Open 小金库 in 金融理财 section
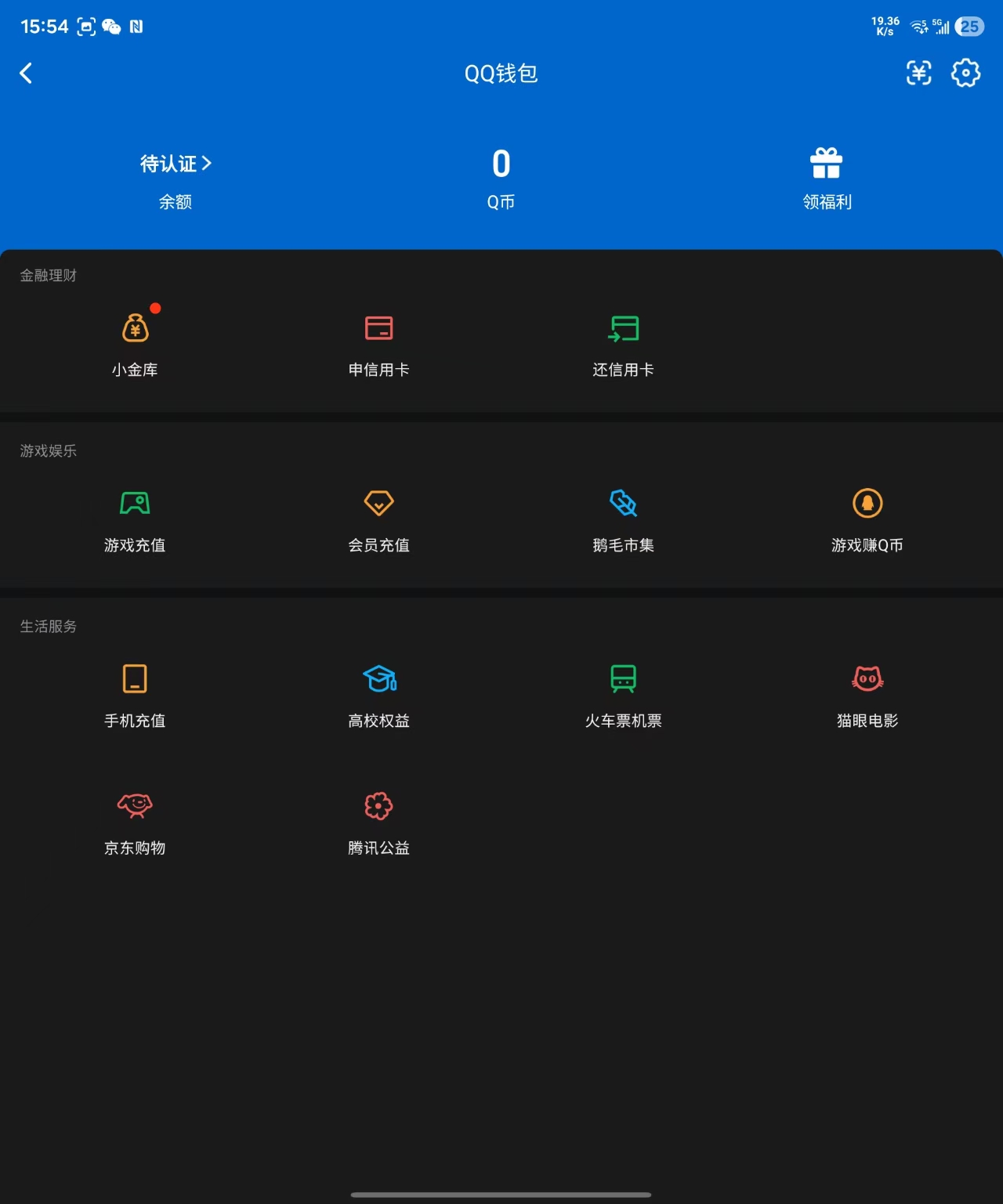Viewport: 1003px width, 1204px height. pos(135,341)
